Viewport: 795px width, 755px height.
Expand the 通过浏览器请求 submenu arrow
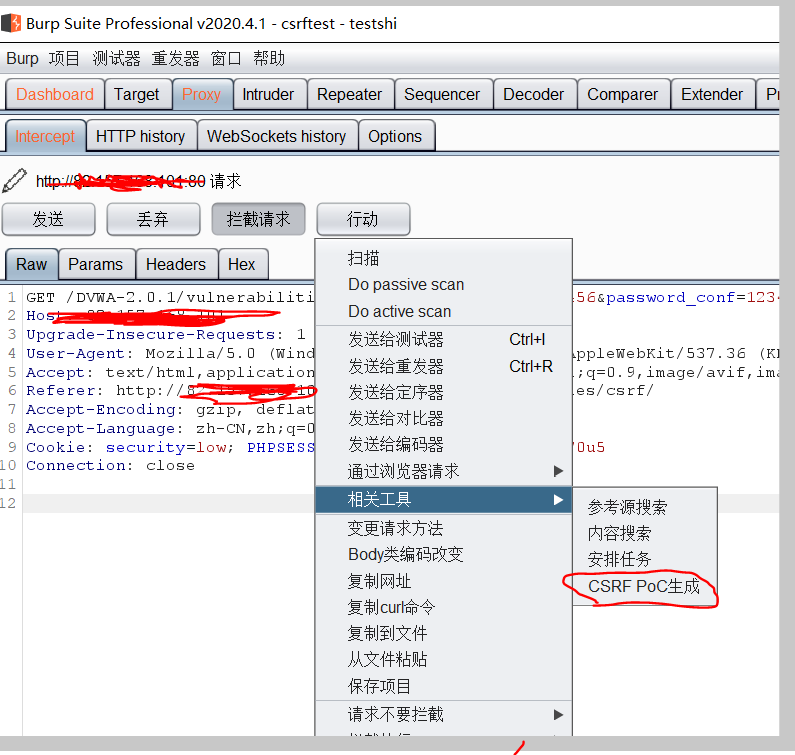[x=558, y=471]
